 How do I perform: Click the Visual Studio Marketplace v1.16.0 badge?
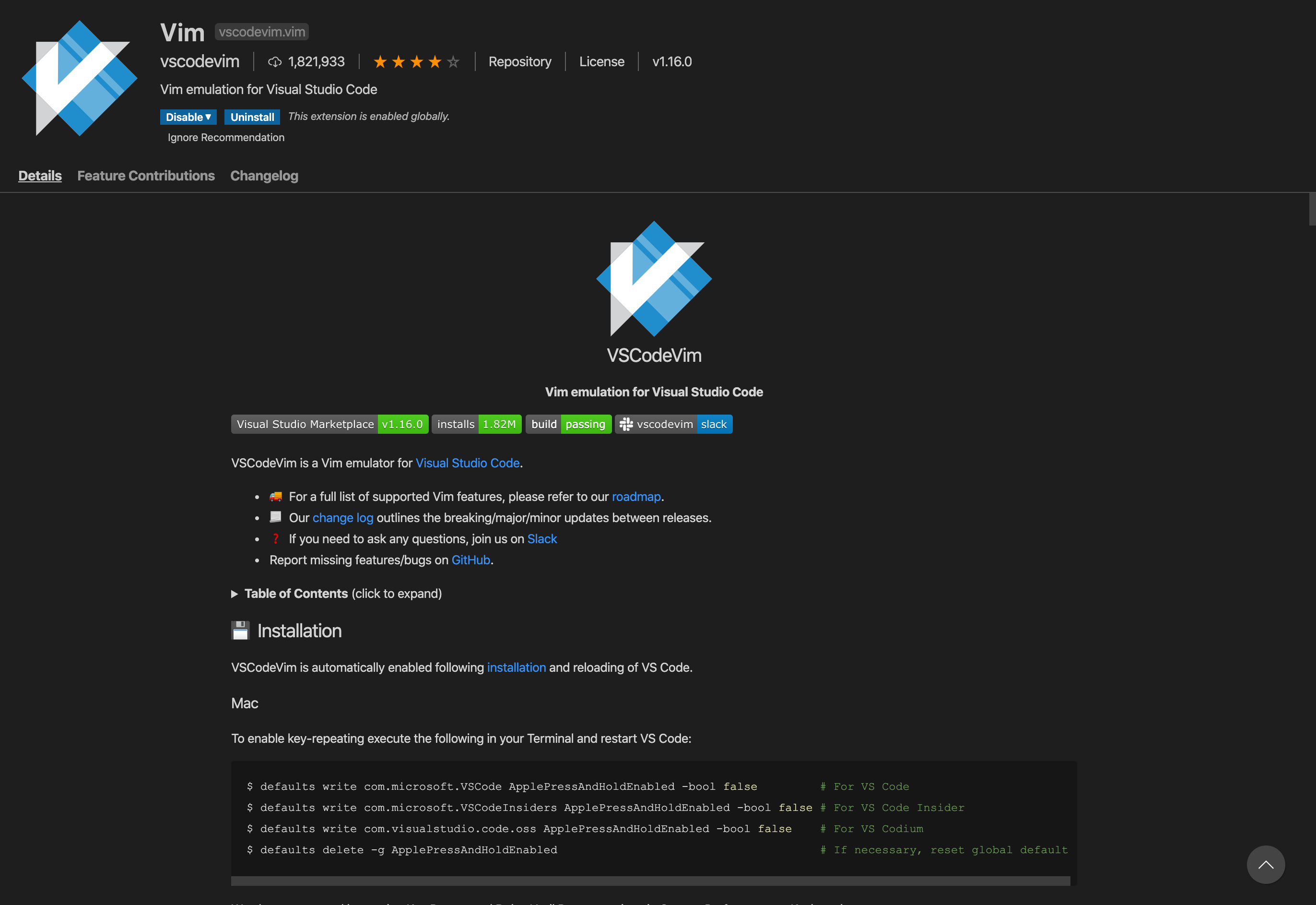tap(330, 424)
